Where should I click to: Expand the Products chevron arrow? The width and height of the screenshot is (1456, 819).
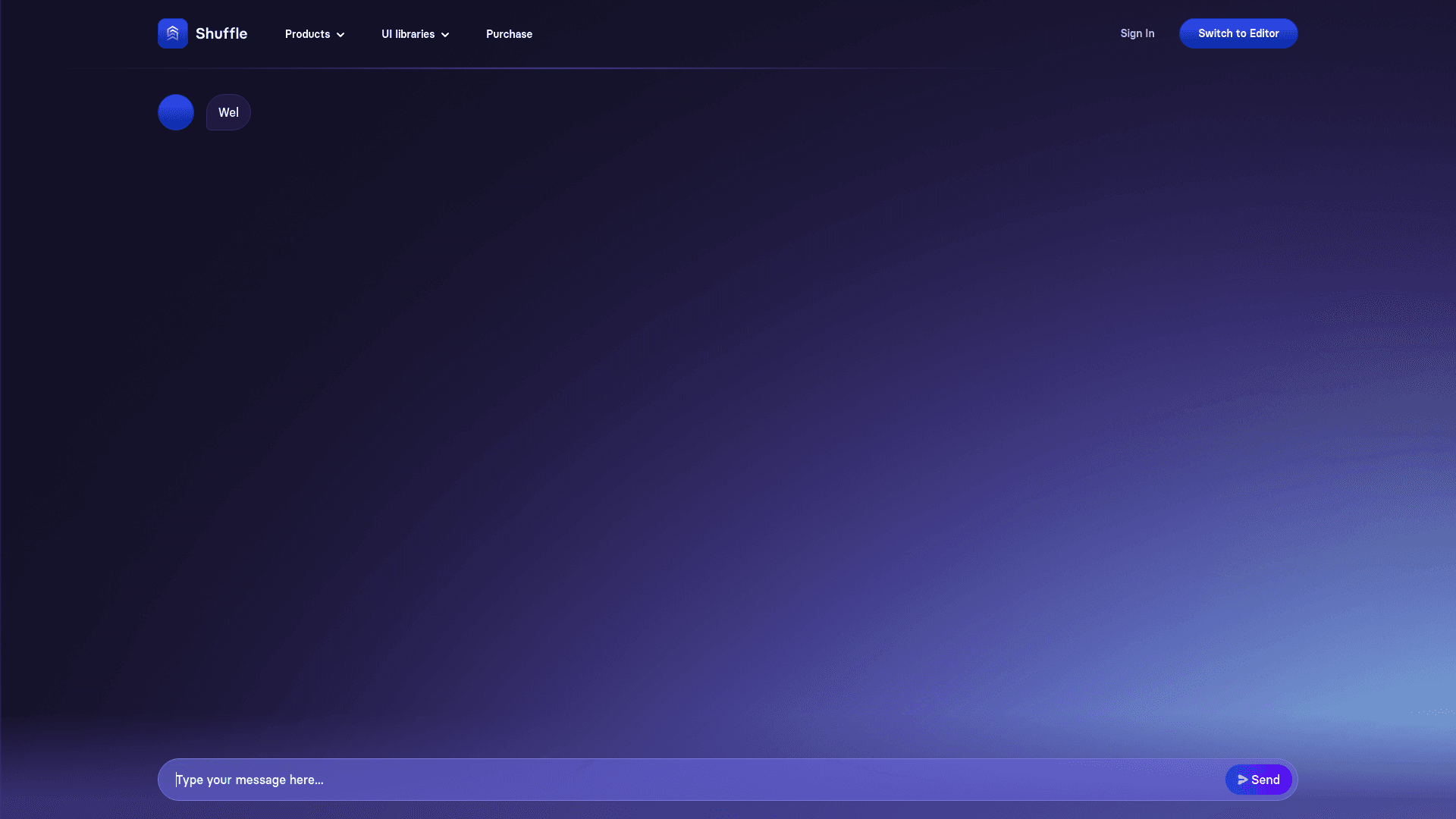[340, 35]
